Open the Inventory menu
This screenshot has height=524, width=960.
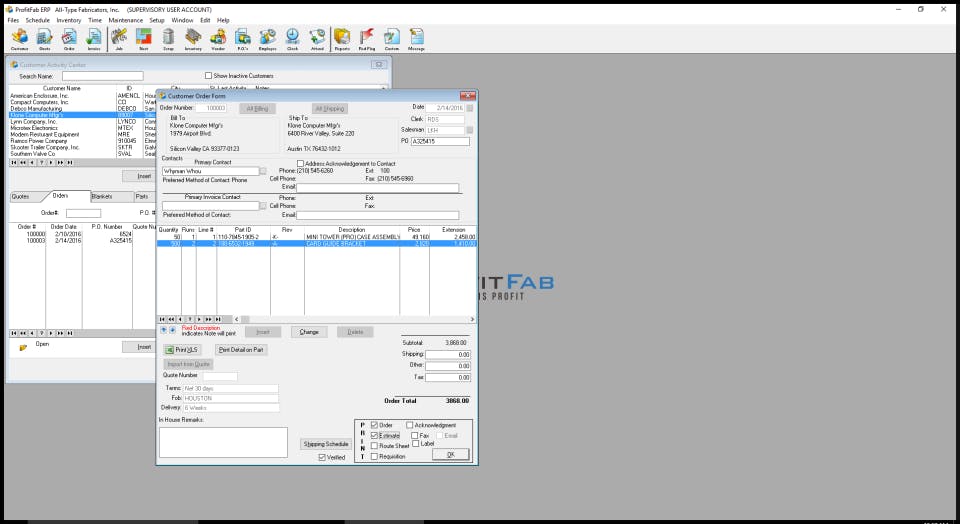pos(69,20)
